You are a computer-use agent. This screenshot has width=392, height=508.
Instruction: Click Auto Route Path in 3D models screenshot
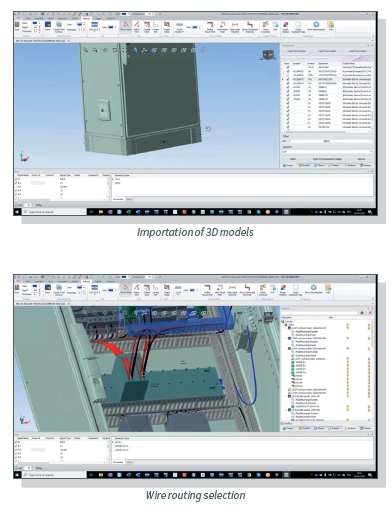tap(222, 27)
